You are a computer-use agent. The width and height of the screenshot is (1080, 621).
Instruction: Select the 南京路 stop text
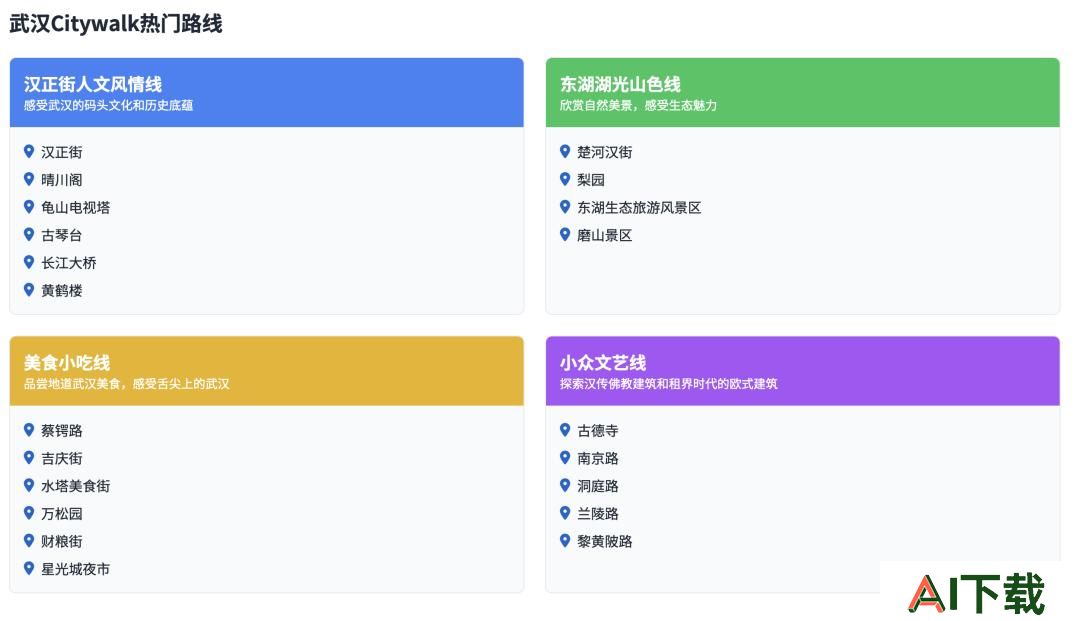[x=597, y=458]
